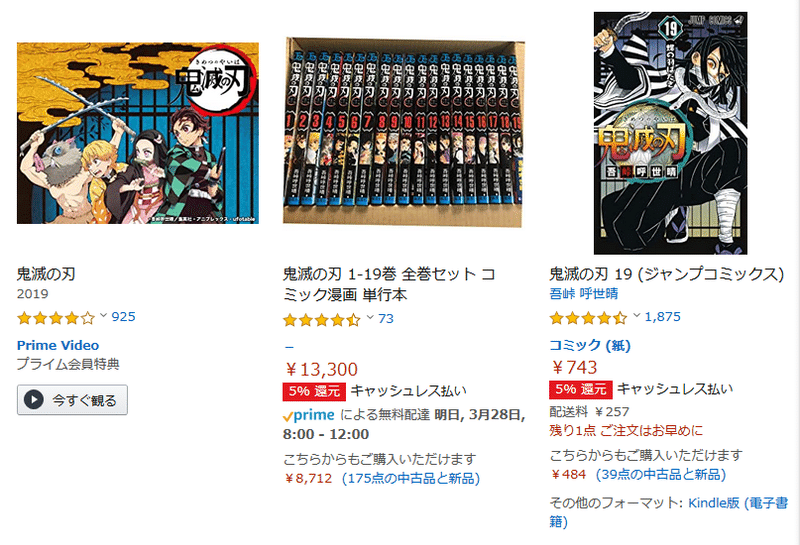This screenshot has height=545, width=800.
Task: Select the Kindle版 (電子書籍) format
Action: (x=668, y=512)
